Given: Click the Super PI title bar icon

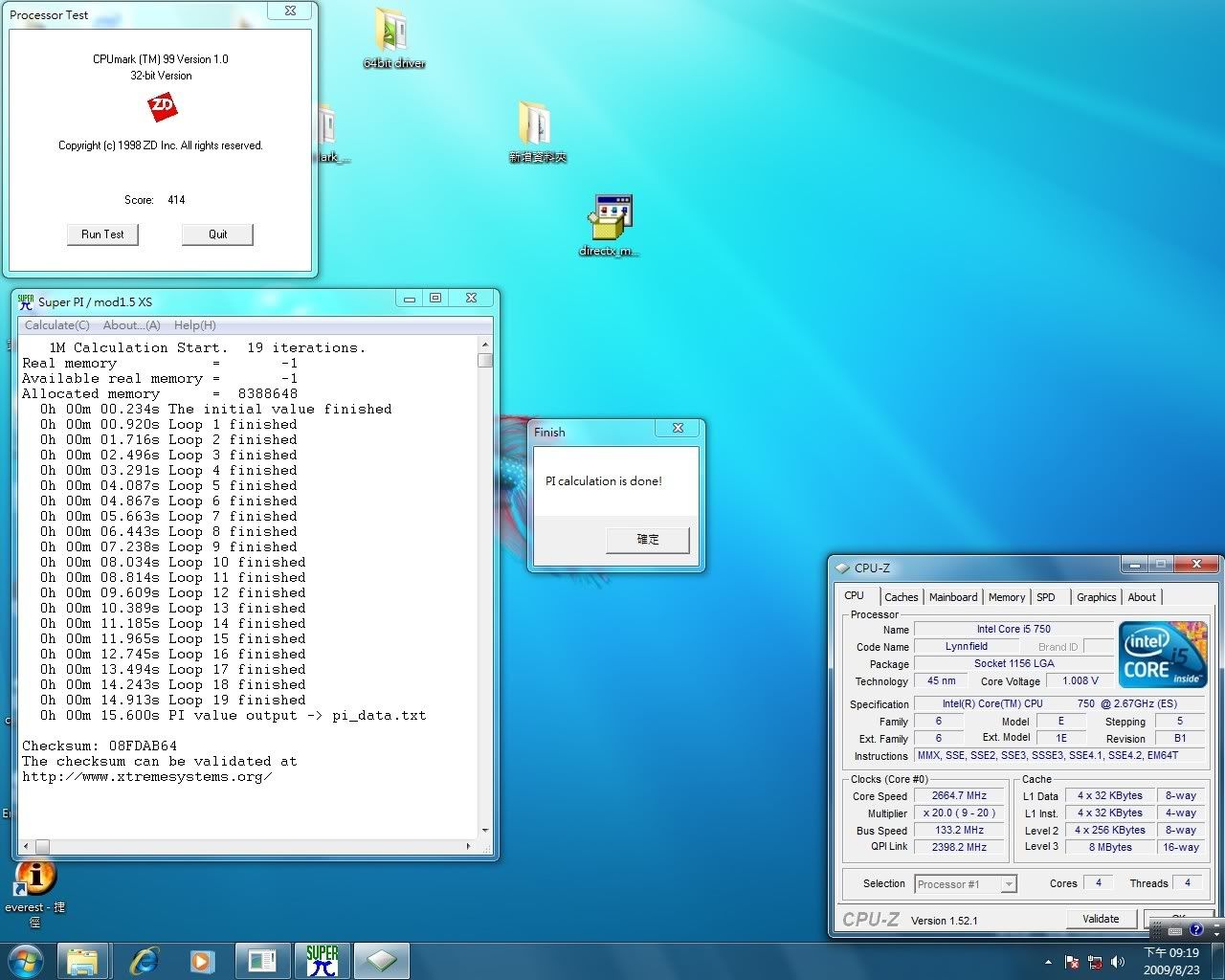Looking at the screenshot, I should point(26,301).
